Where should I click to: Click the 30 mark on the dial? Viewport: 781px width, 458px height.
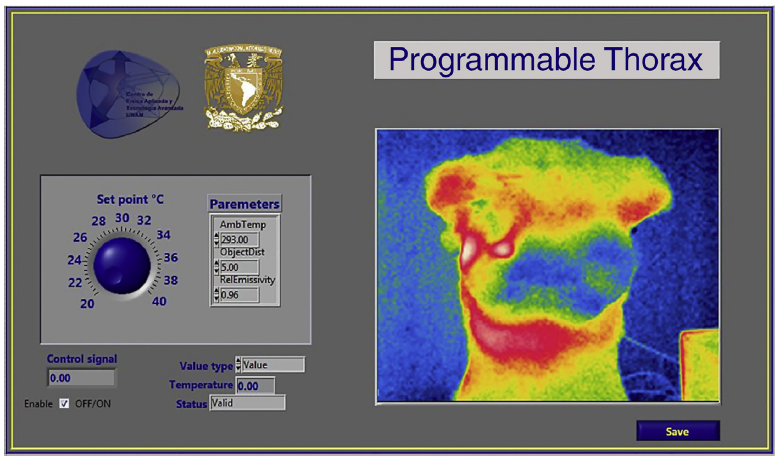click(x=122, y=218)
